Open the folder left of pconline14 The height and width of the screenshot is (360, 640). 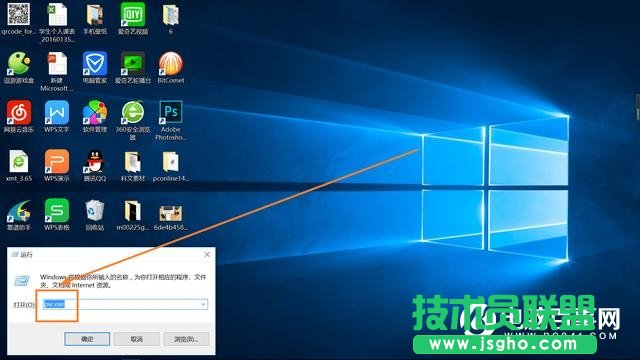point(133,162)
